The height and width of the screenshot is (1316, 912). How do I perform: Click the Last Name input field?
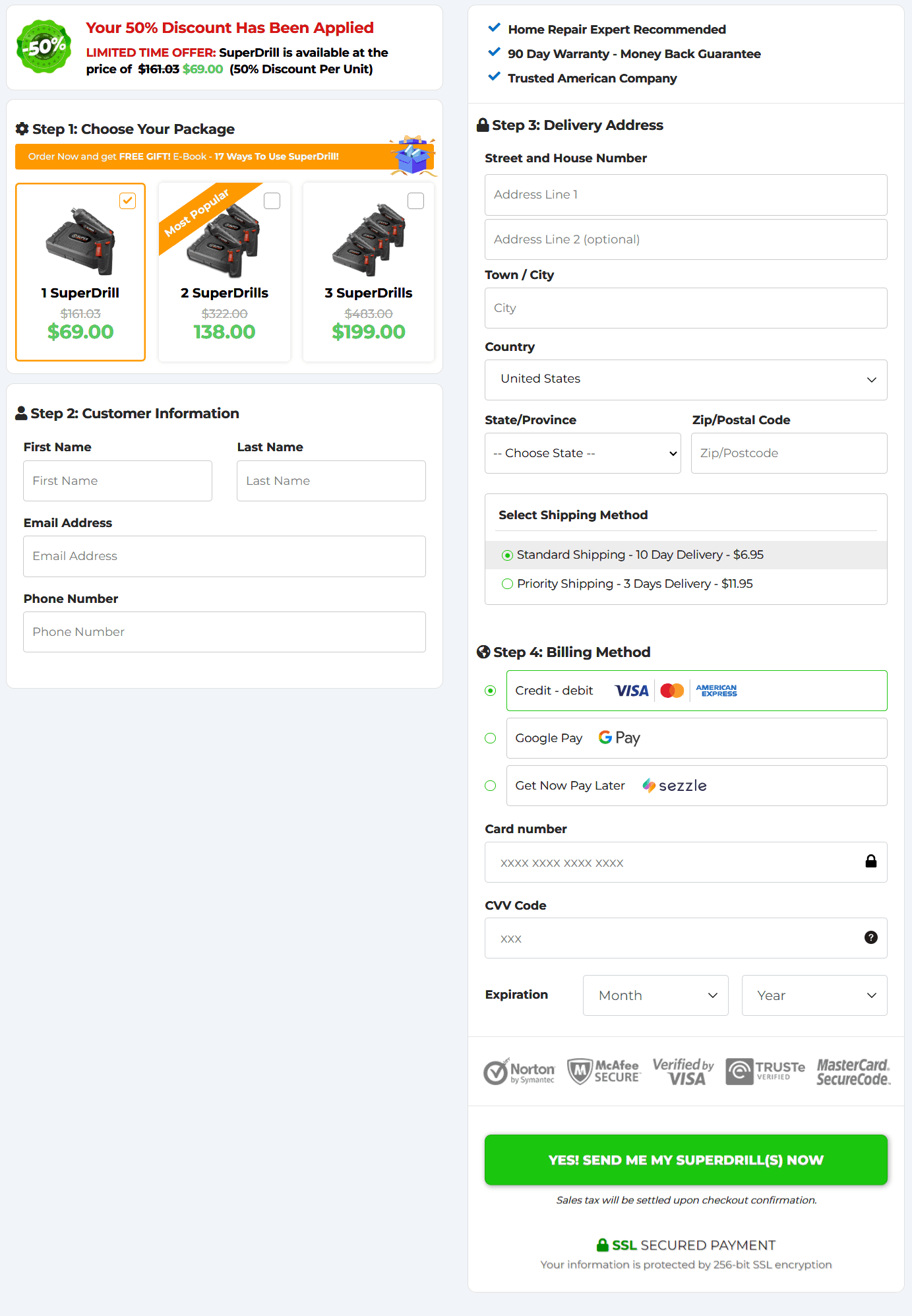[x=331, y=481]
